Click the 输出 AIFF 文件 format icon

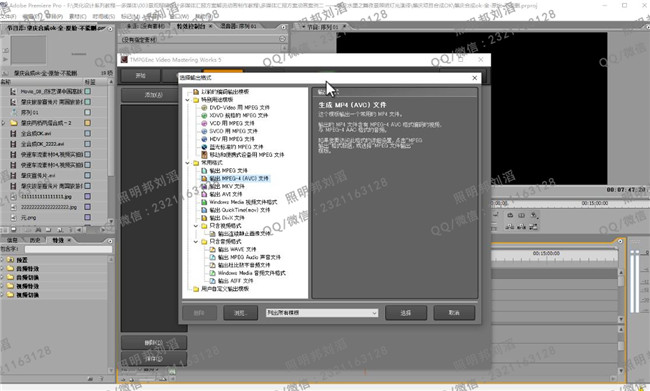[x=212, y=281]
